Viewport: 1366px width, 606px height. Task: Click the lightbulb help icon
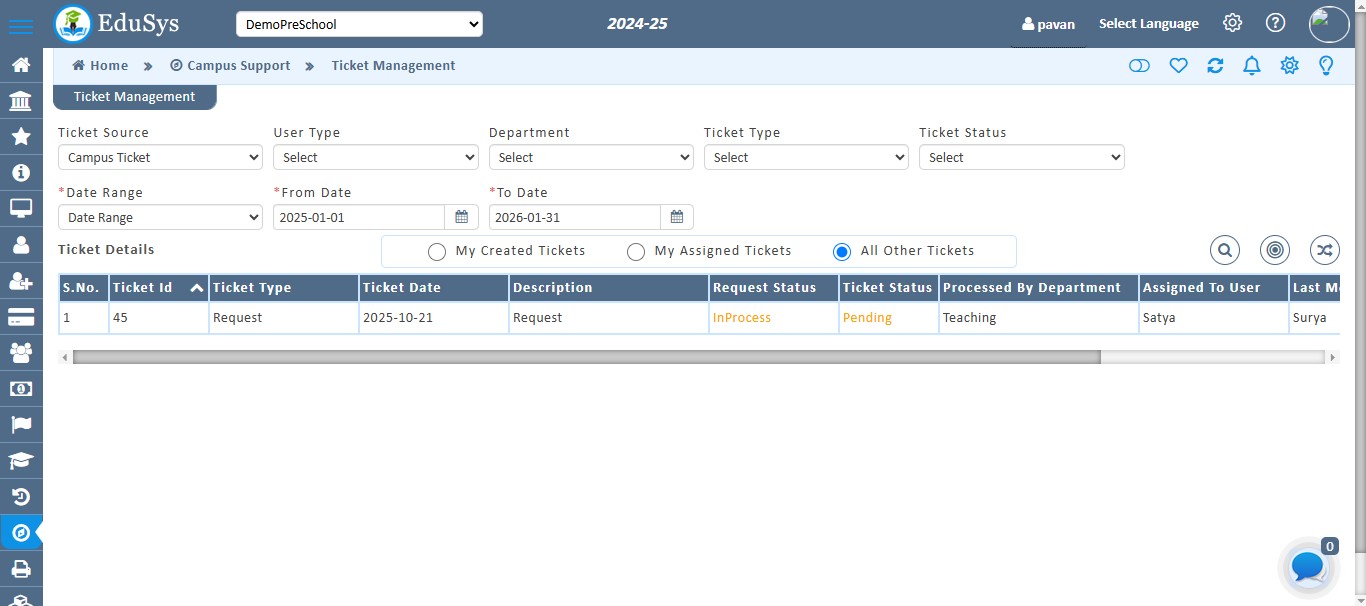(x=1326, y=65)
